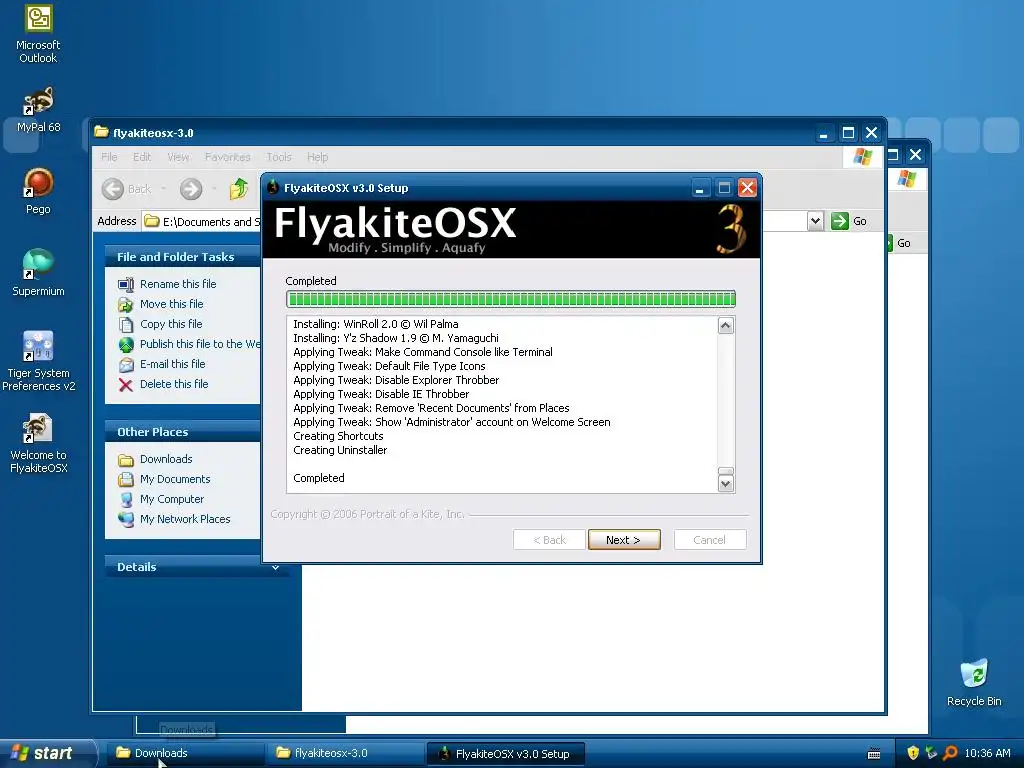Switch to flyakiteosx-3.0 taskbar button
This screenshot has width=1024, height=768.
coord(345,754)
